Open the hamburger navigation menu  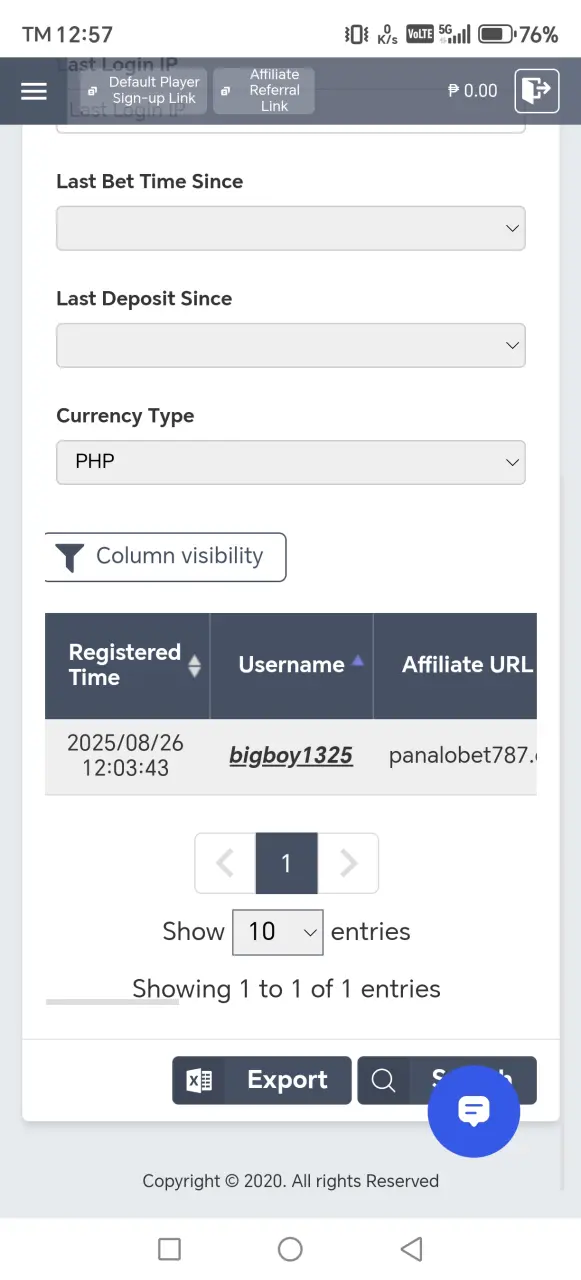(34, 91)
